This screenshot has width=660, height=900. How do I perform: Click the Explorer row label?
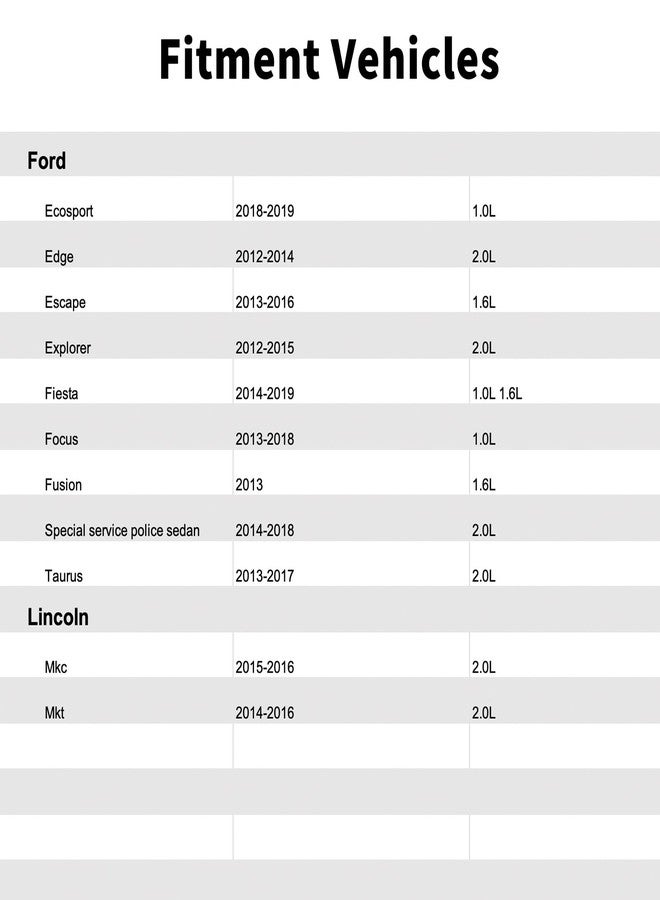pyautogui.click(x=68, y=348)
